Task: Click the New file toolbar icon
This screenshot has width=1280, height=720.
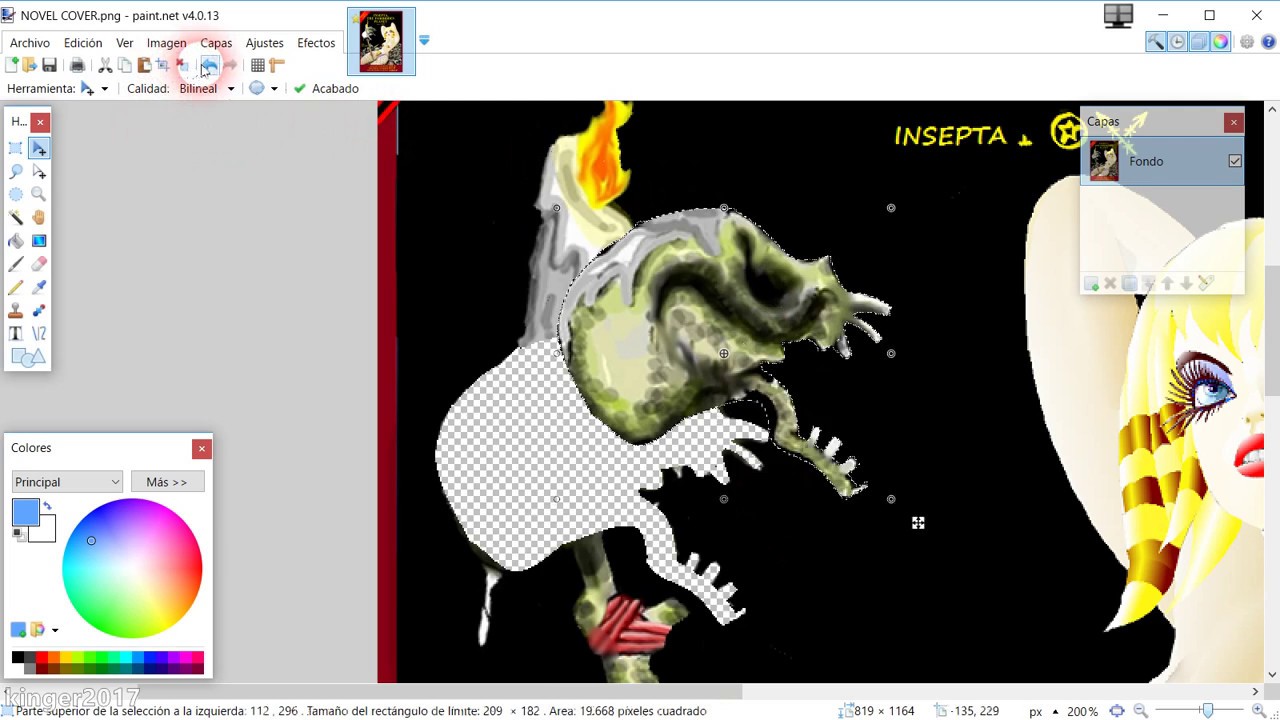Action: 11,65
